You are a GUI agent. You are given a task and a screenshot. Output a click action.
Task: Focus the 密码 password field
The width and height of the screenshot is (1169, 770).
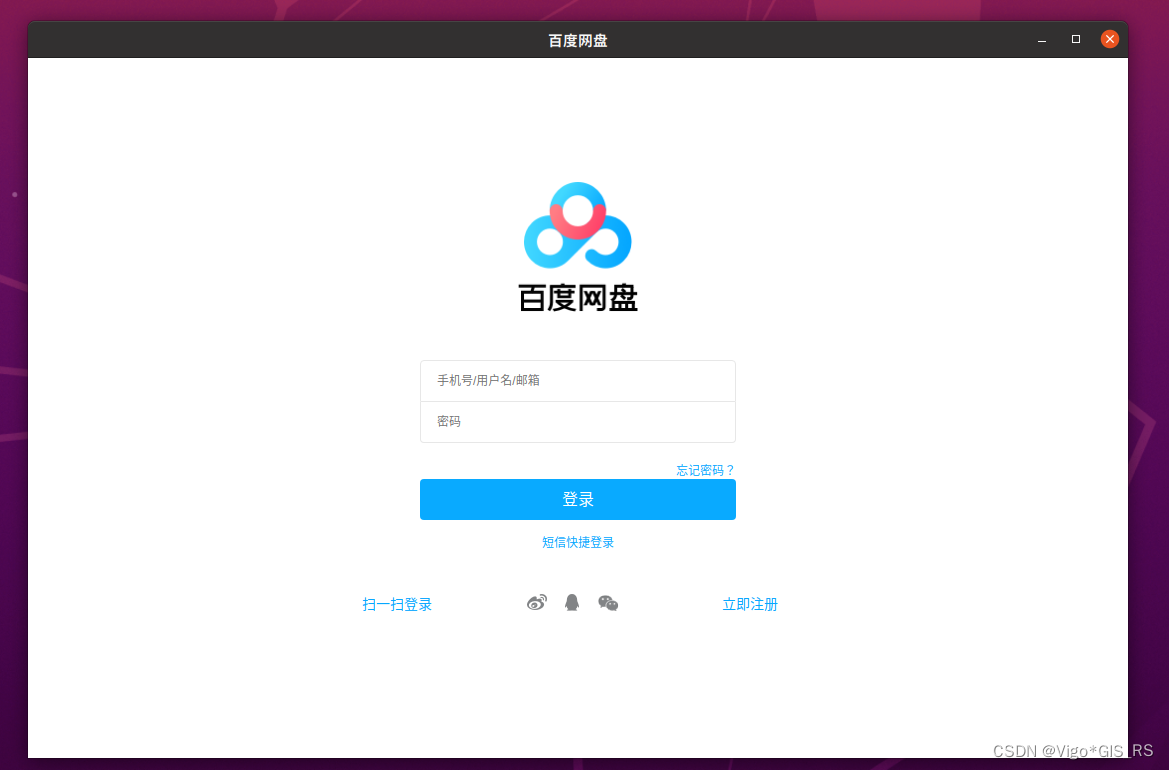click(578, 421)
